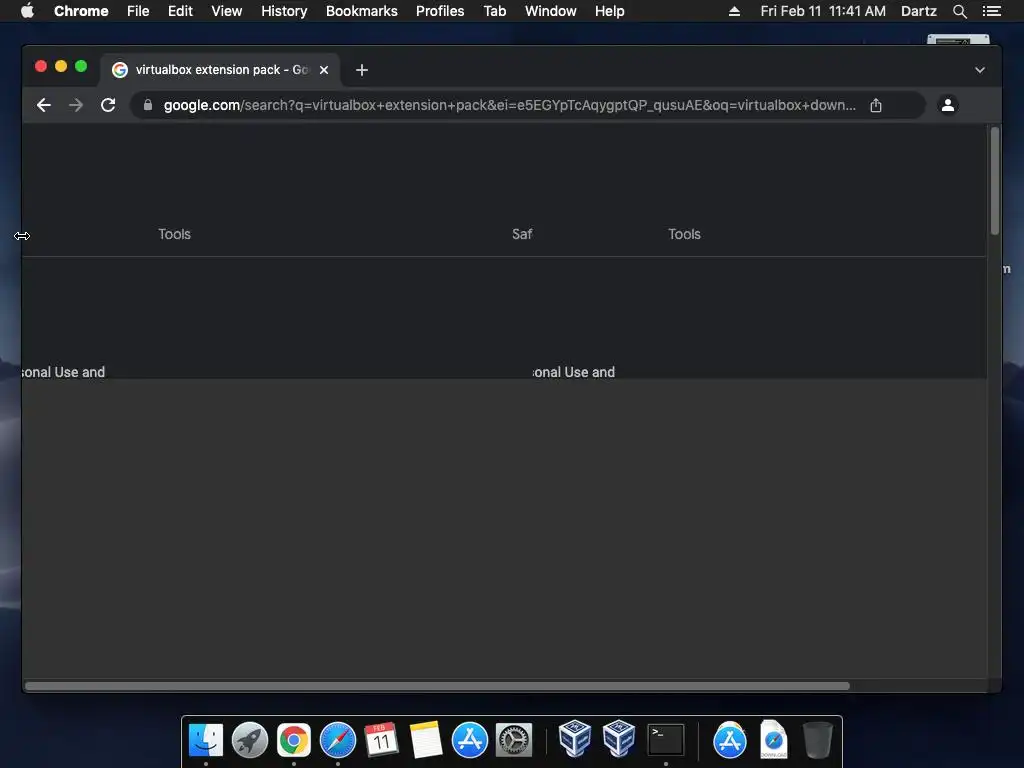Open Spotlight search magnifier
The width and height of the screenshot is (1024, 768).
[959, 11]
